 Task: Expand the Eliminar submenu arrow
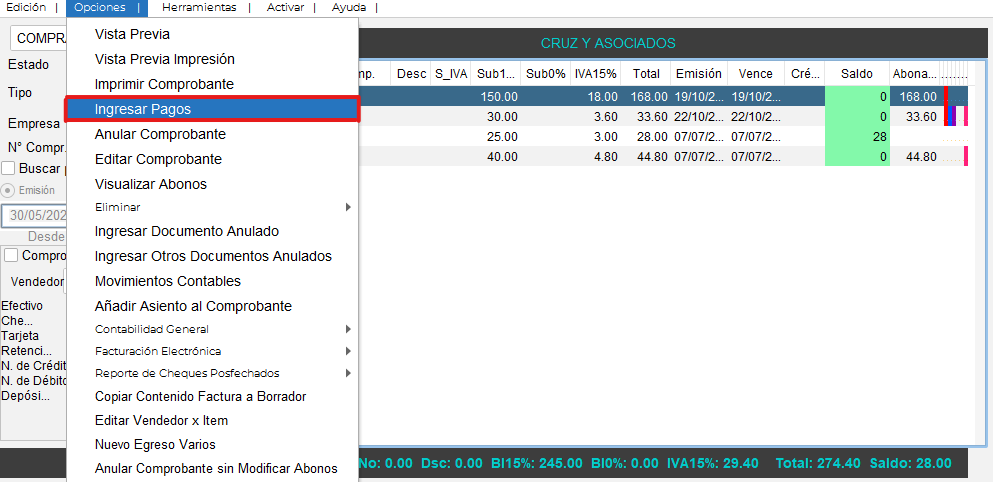tap(348, 207)
